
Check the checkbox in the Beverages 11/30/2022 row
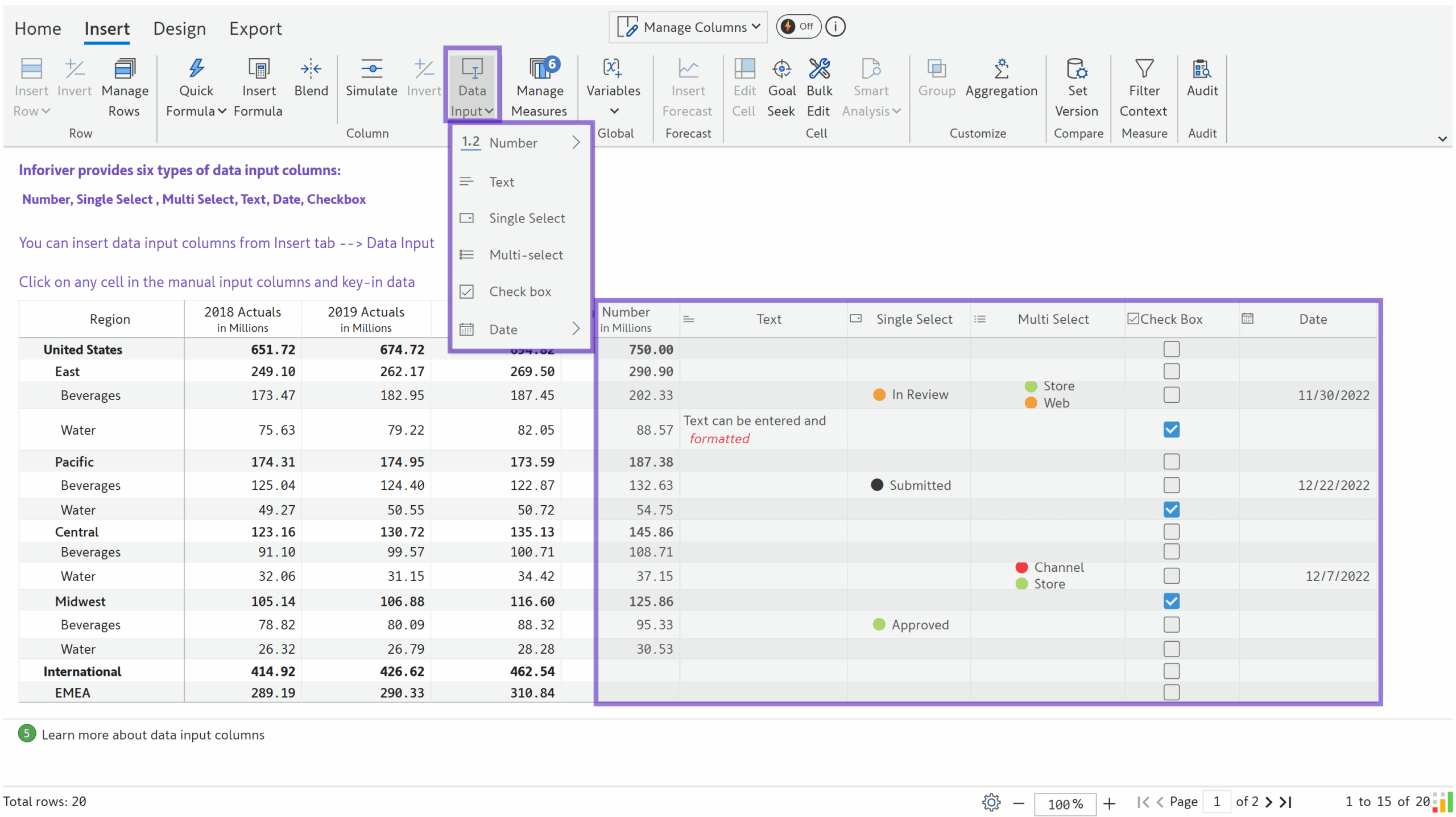(1170, 394)
